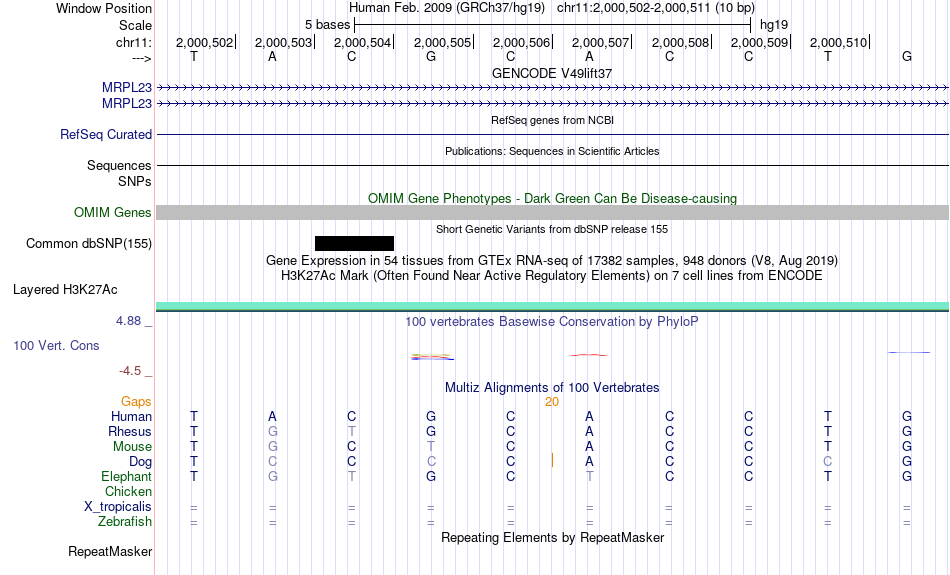Screen dimensions: 950x575
Task: Click the Rhesus species label
Action: pyautogui.click(x=130, y=431)
